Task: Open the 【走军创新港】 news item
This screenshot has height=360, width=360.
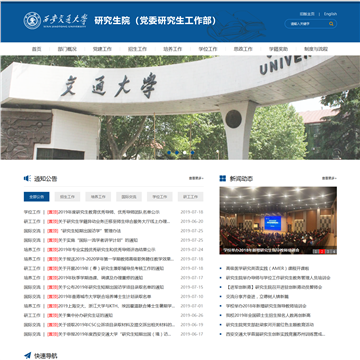Action: (x=274, y=287)
